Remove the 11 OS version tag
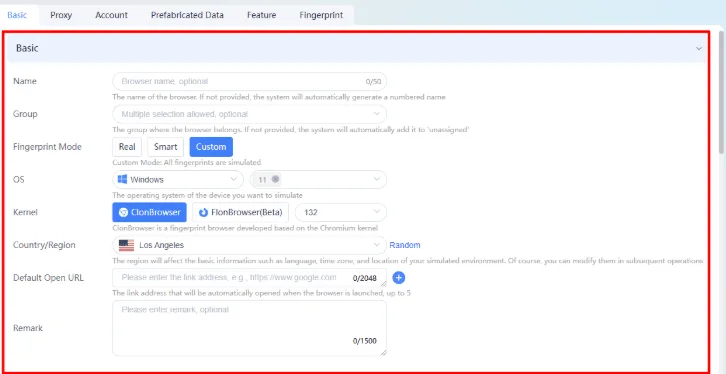Screen dimensions: 726x374 [275, 179]
